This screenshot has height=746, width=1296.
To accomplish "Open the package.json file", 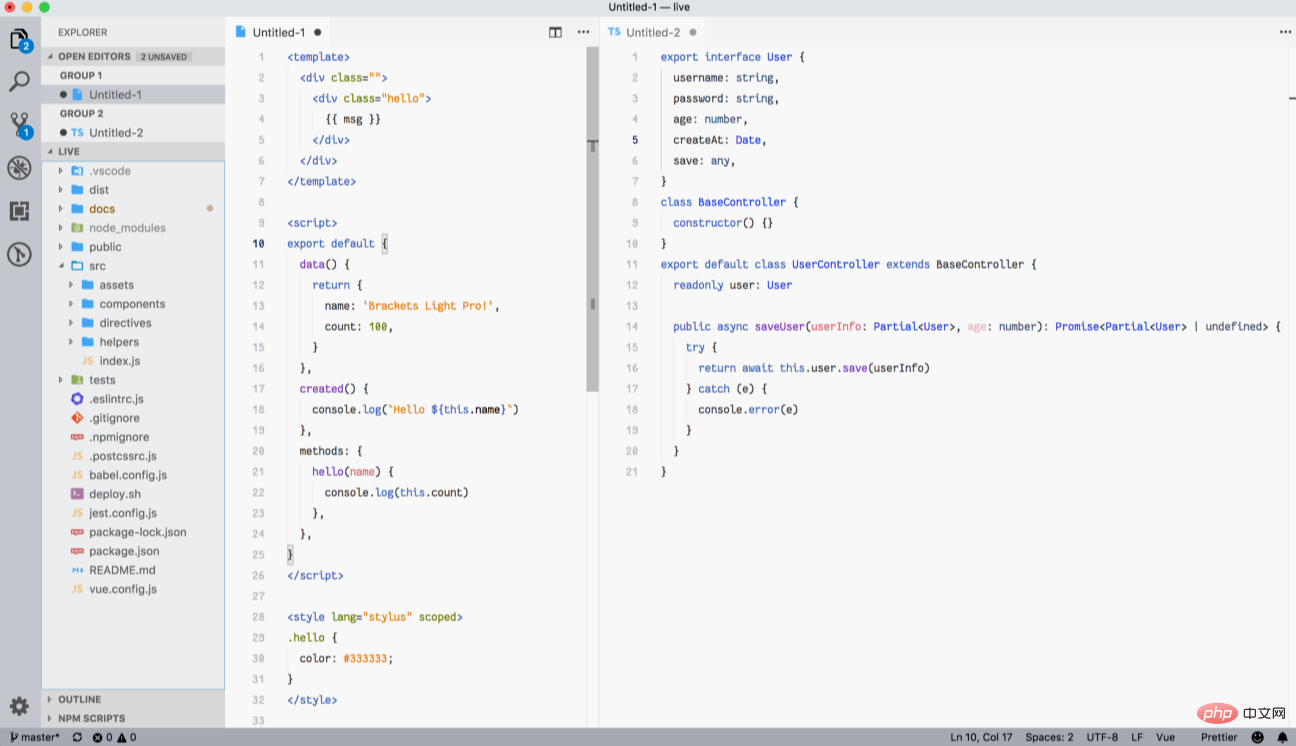I will 133,551.
